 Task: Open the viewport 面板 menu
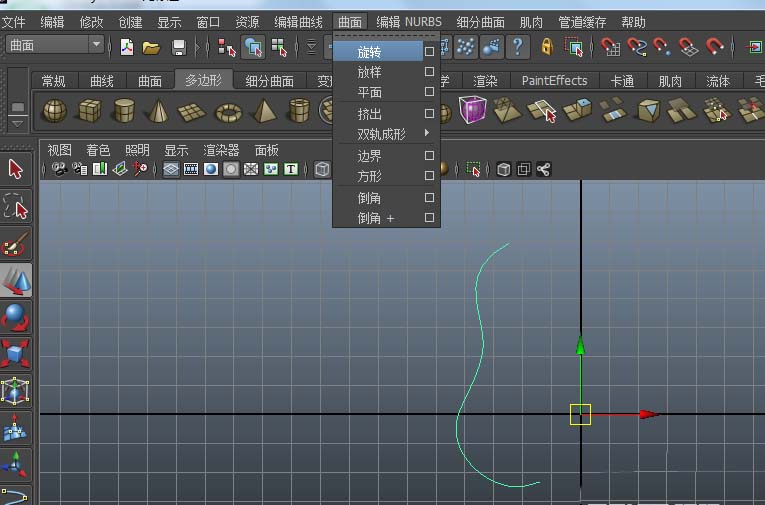click(266, 150)
